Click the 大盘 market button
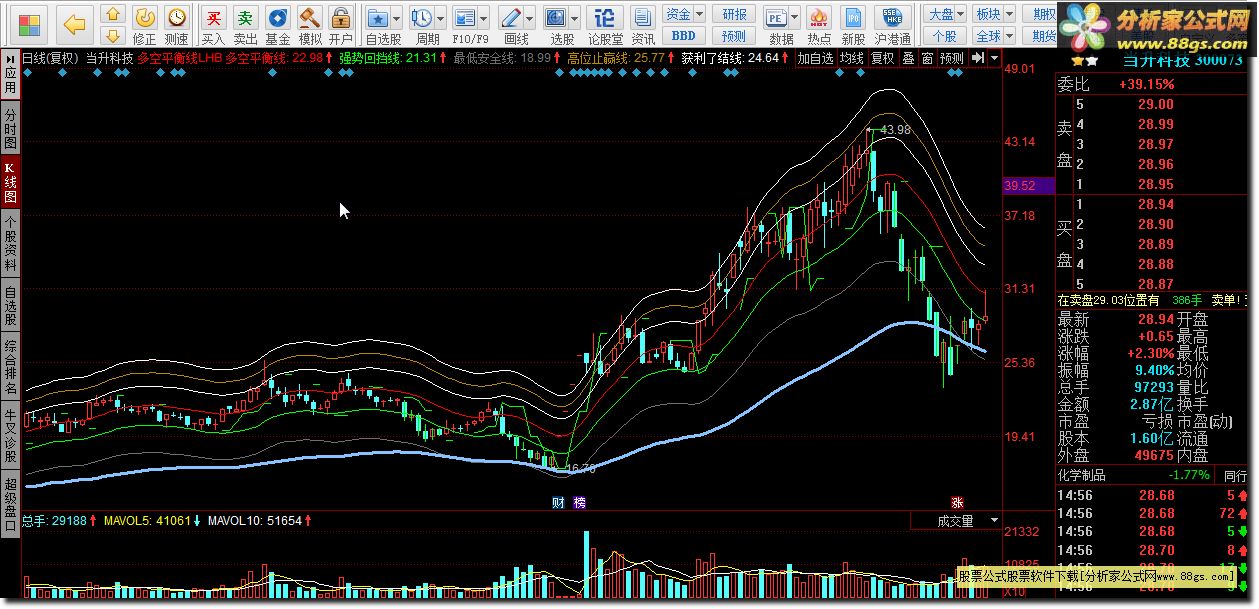Screen dimensions: 1259x609 pyautogui.click(x=940, y=14)
